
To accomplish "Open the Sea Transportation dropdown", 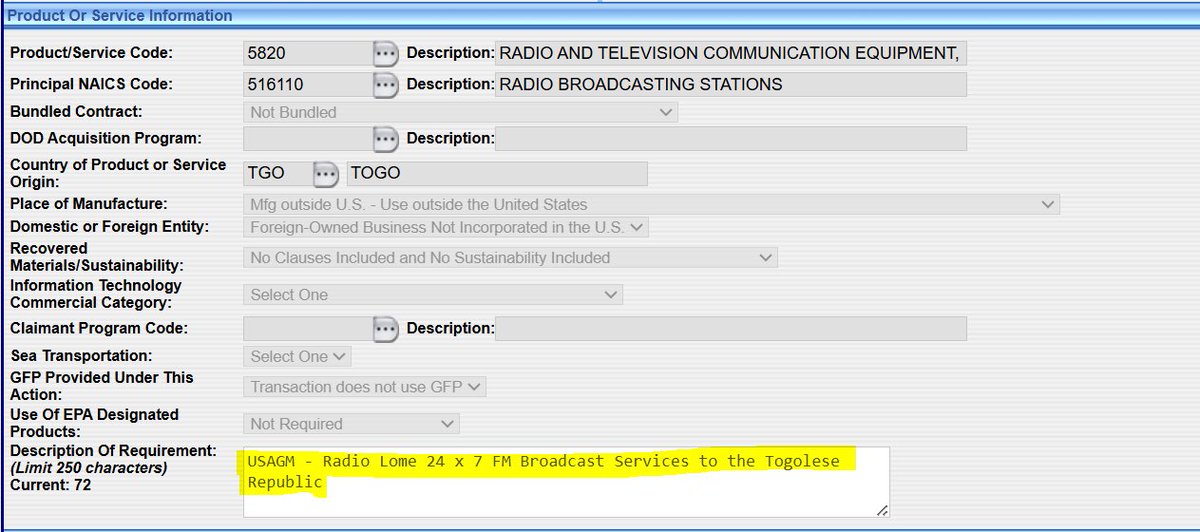I will coord(297,357).
